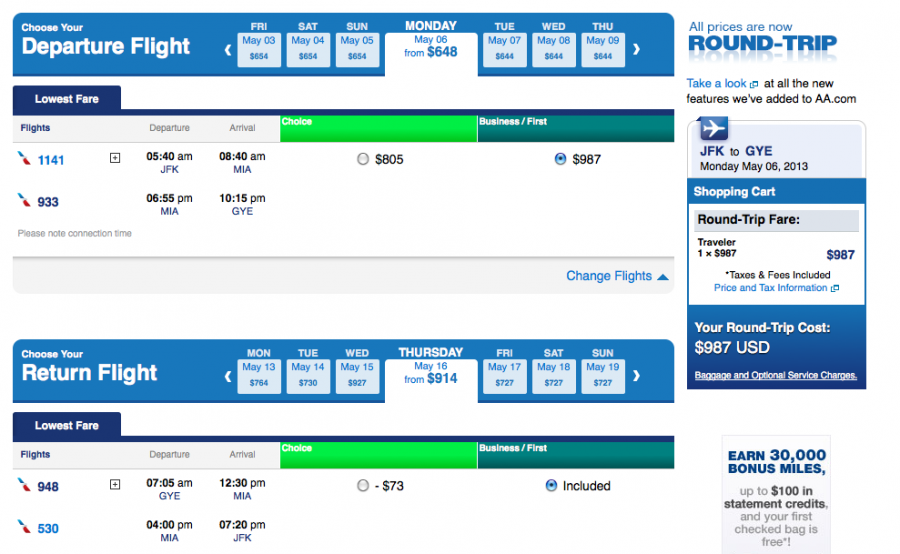Click the Earn 30,000 Bonus Miles ad
Screen dimensions: 900x554
click(776, 495)
